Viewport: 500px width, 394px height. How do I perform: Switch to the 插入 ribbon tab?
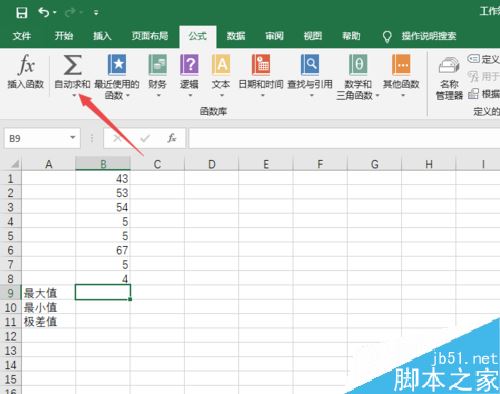[102, 36]
